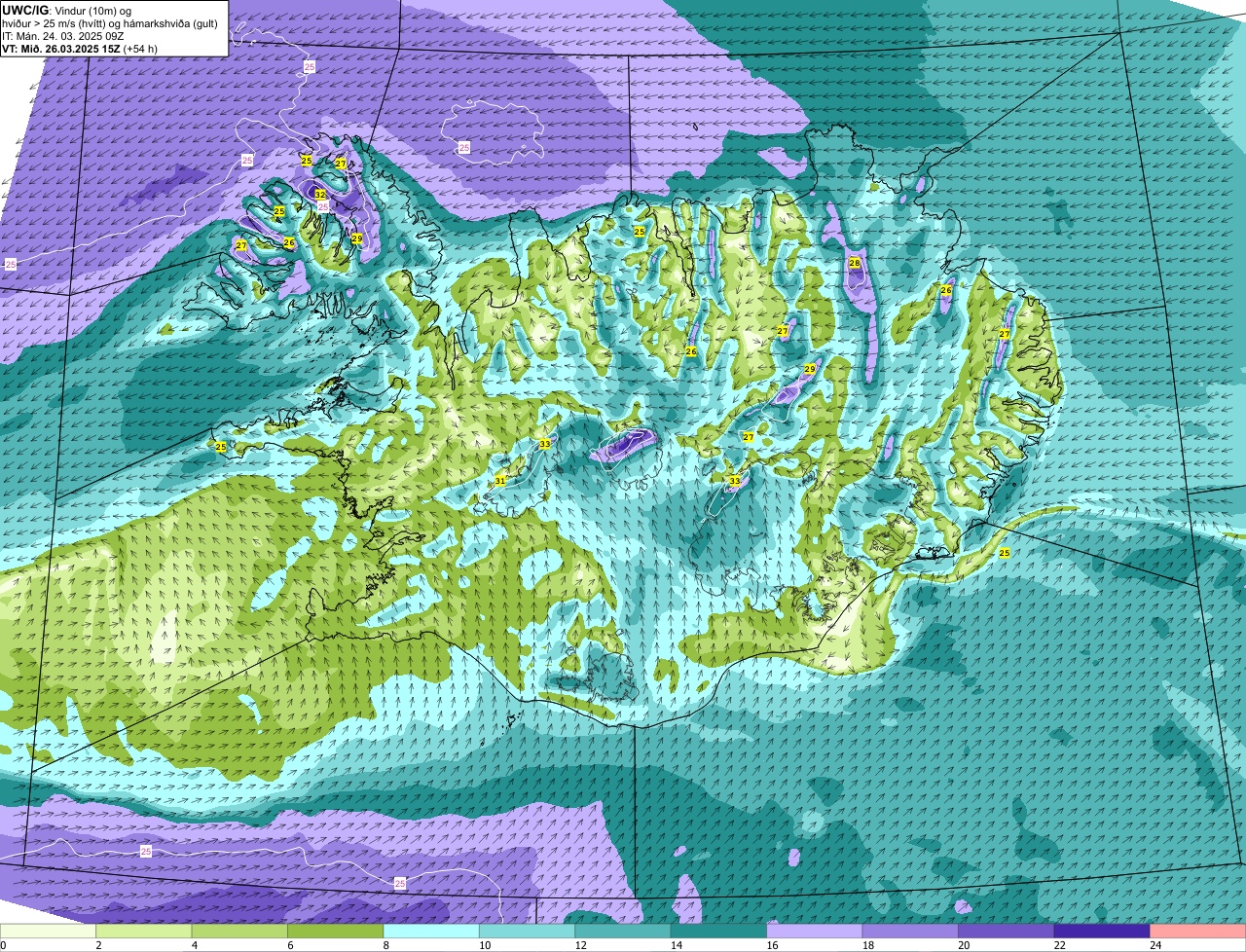1246x952 pixels.
Task: Click the 10–12 m/s turquoise legend swatch
Action: [528, 932]
